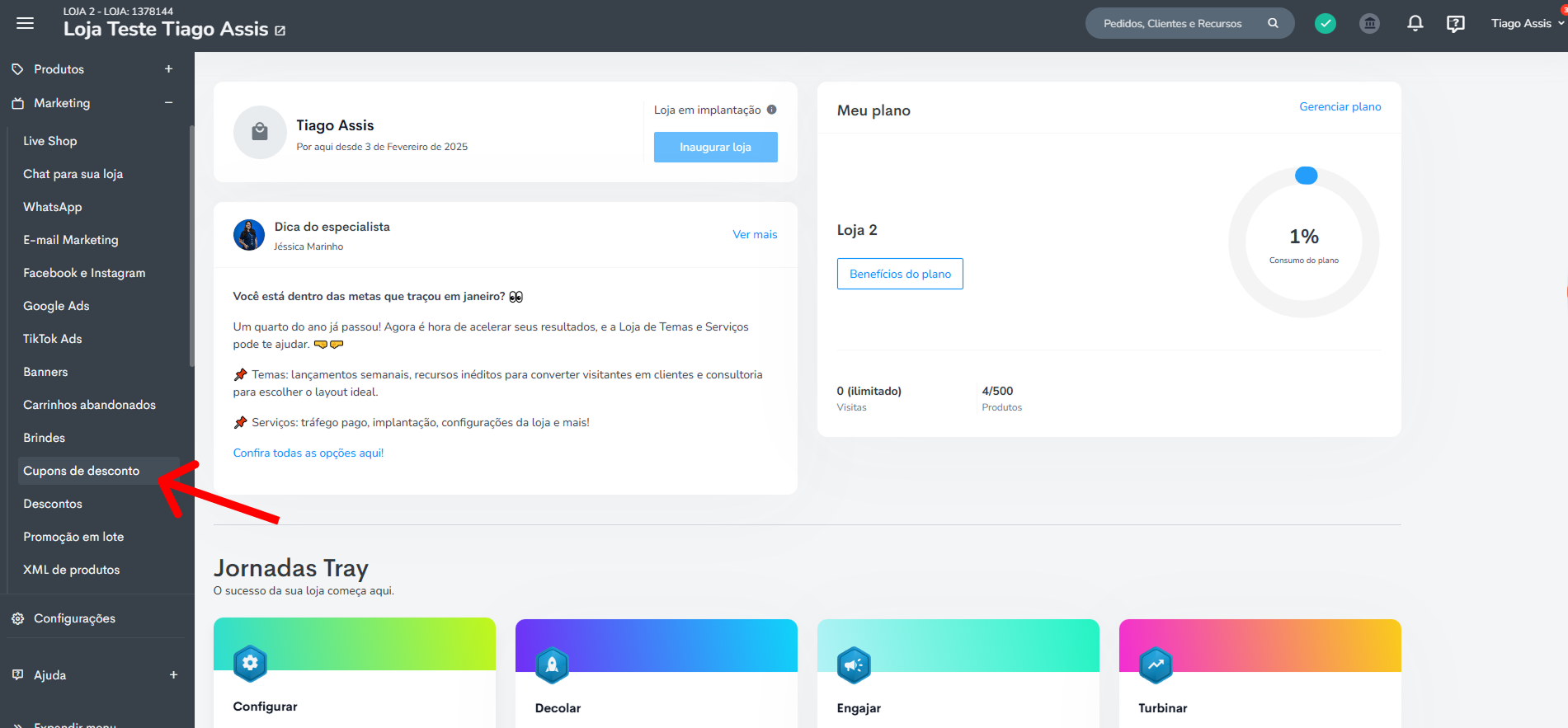Open the Turbinar journey card
Image resolution: width=1568 pixels, height=728 pixels.
pyautogui.click(x=1260, y=673)
